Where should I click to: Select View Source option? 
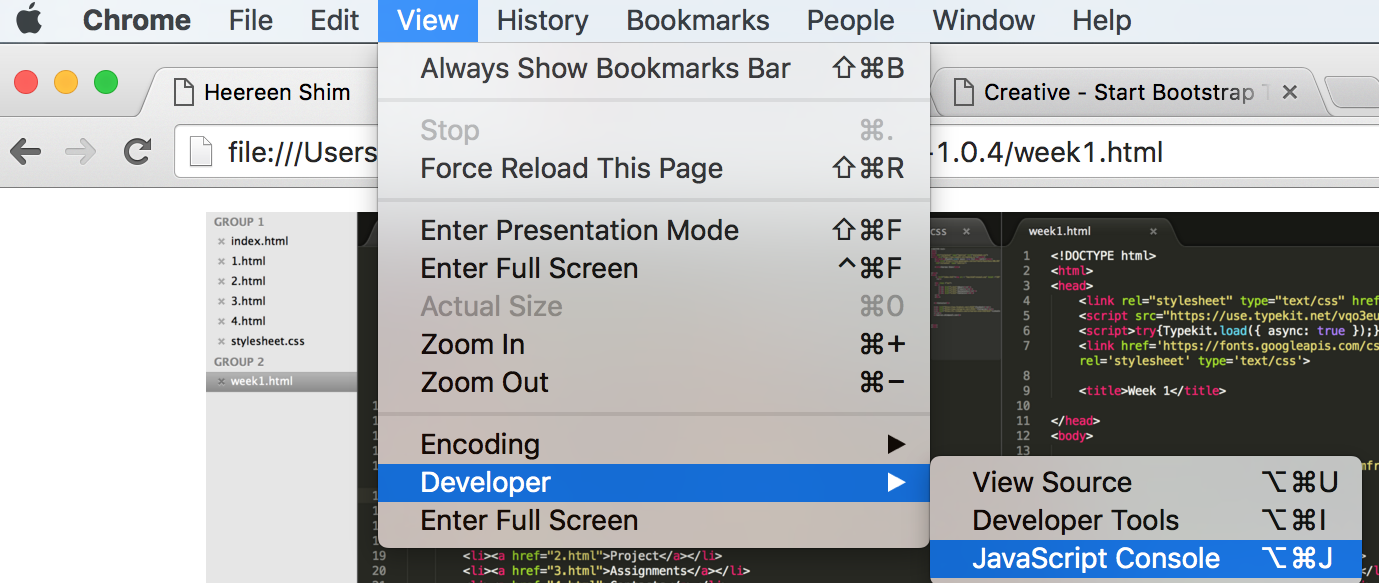1146,482
